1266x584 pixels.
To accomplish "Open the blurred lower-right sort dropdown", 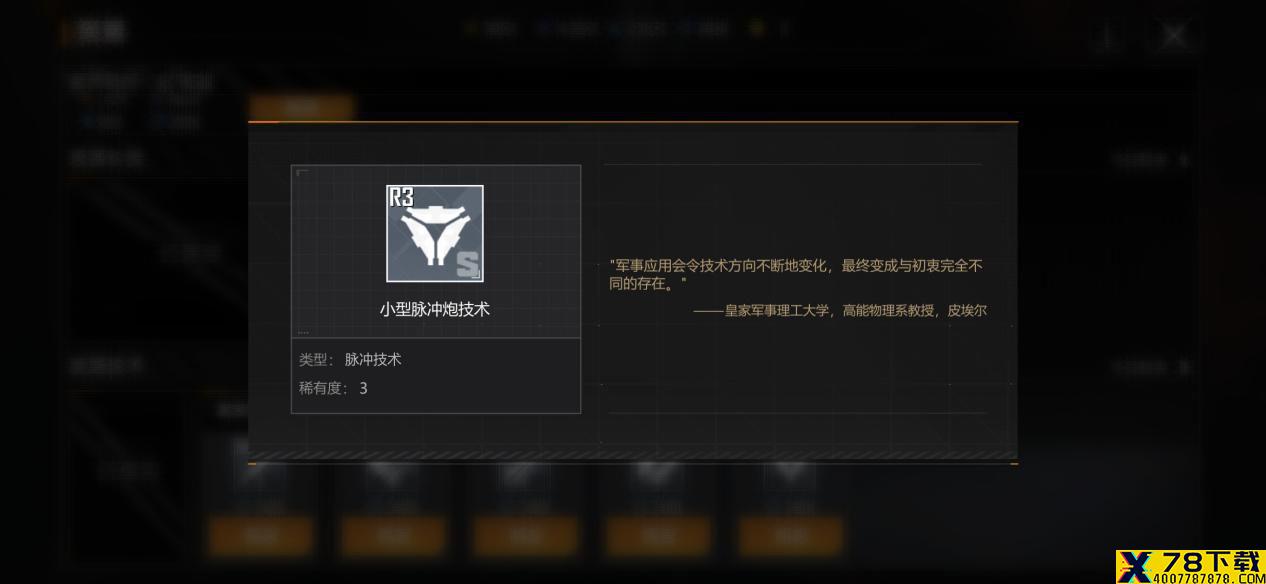I will pyautogui.click(x=1150, y=367).
